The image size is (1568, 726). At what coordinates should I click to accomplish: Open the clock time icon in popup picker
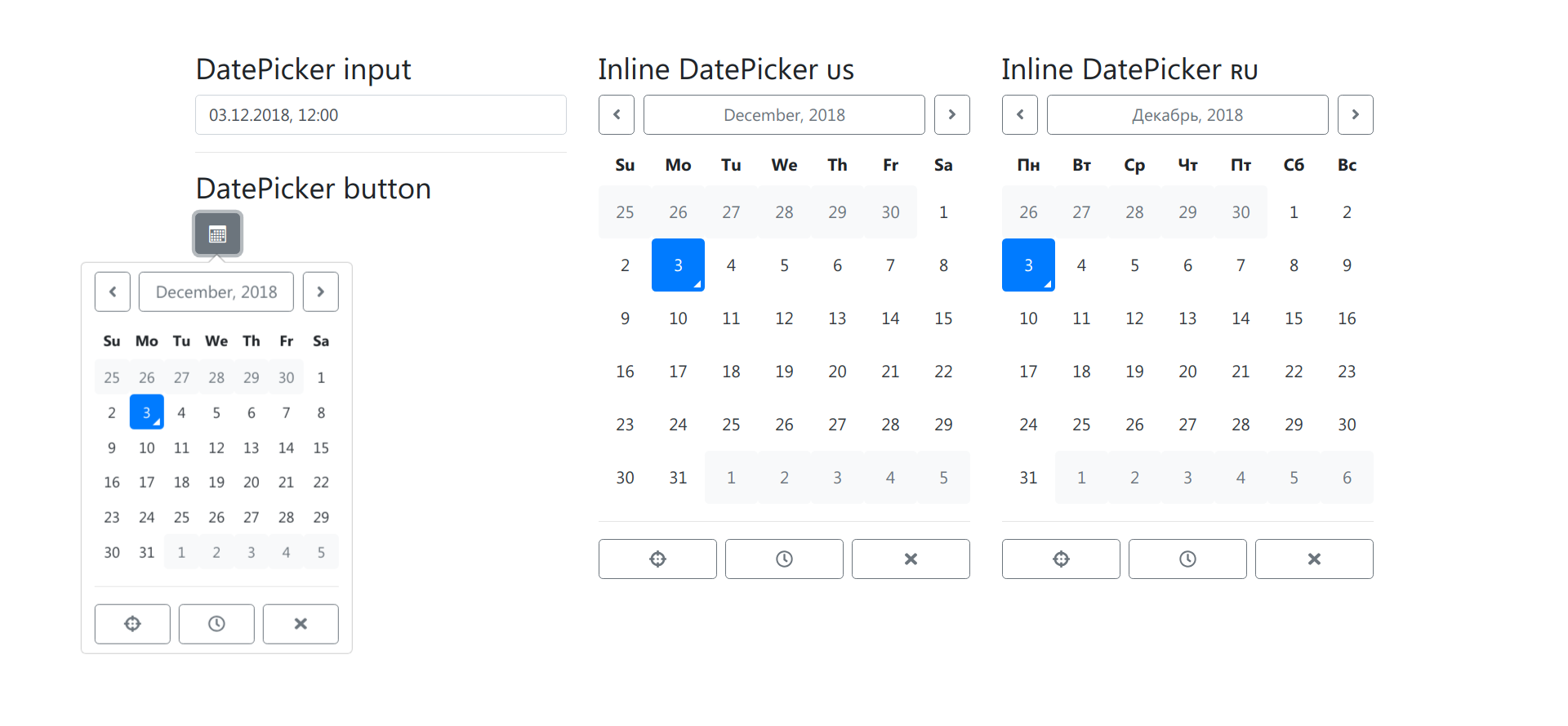pos(216,624)
